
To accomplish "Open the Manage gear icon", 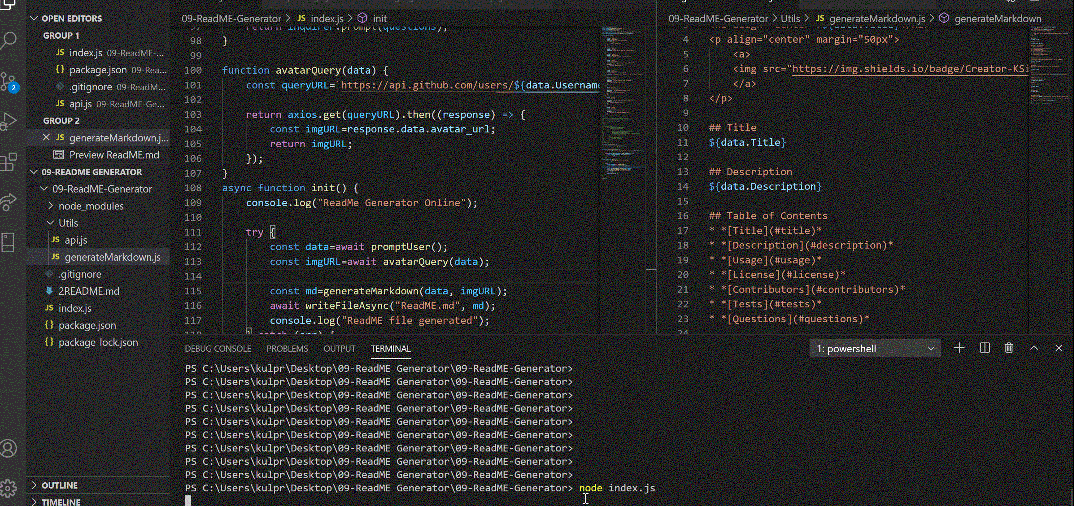I will click(x=9, y=488).
